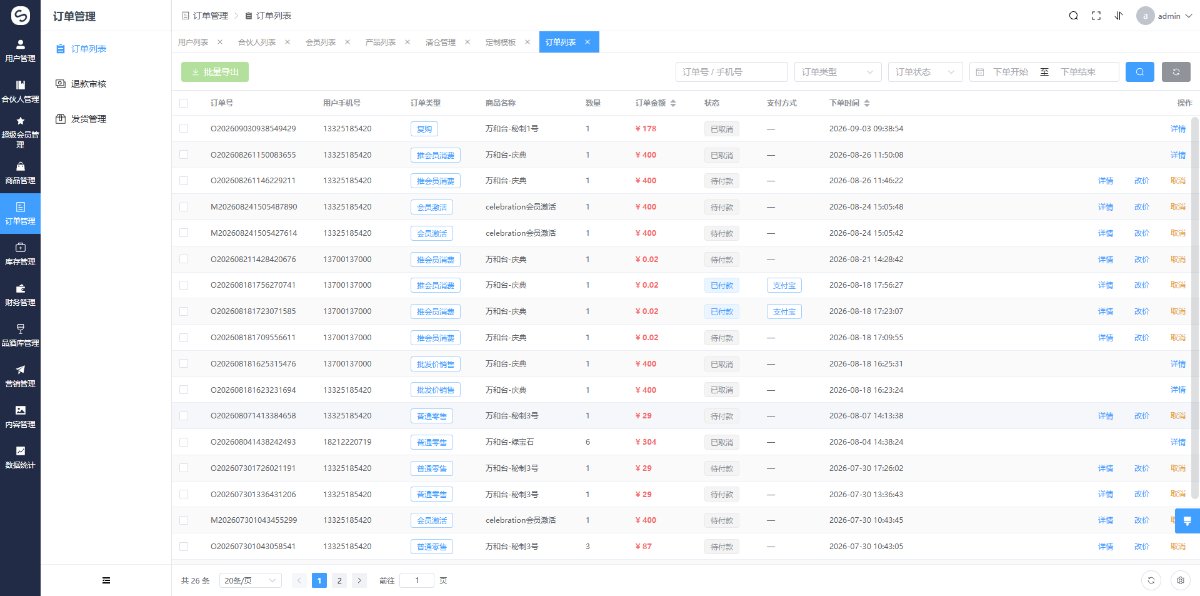1200x596 pixels.
Task: Open 数据统计 chart icon in sidebar
Action: pyautogui.click(x=20, y=451)
